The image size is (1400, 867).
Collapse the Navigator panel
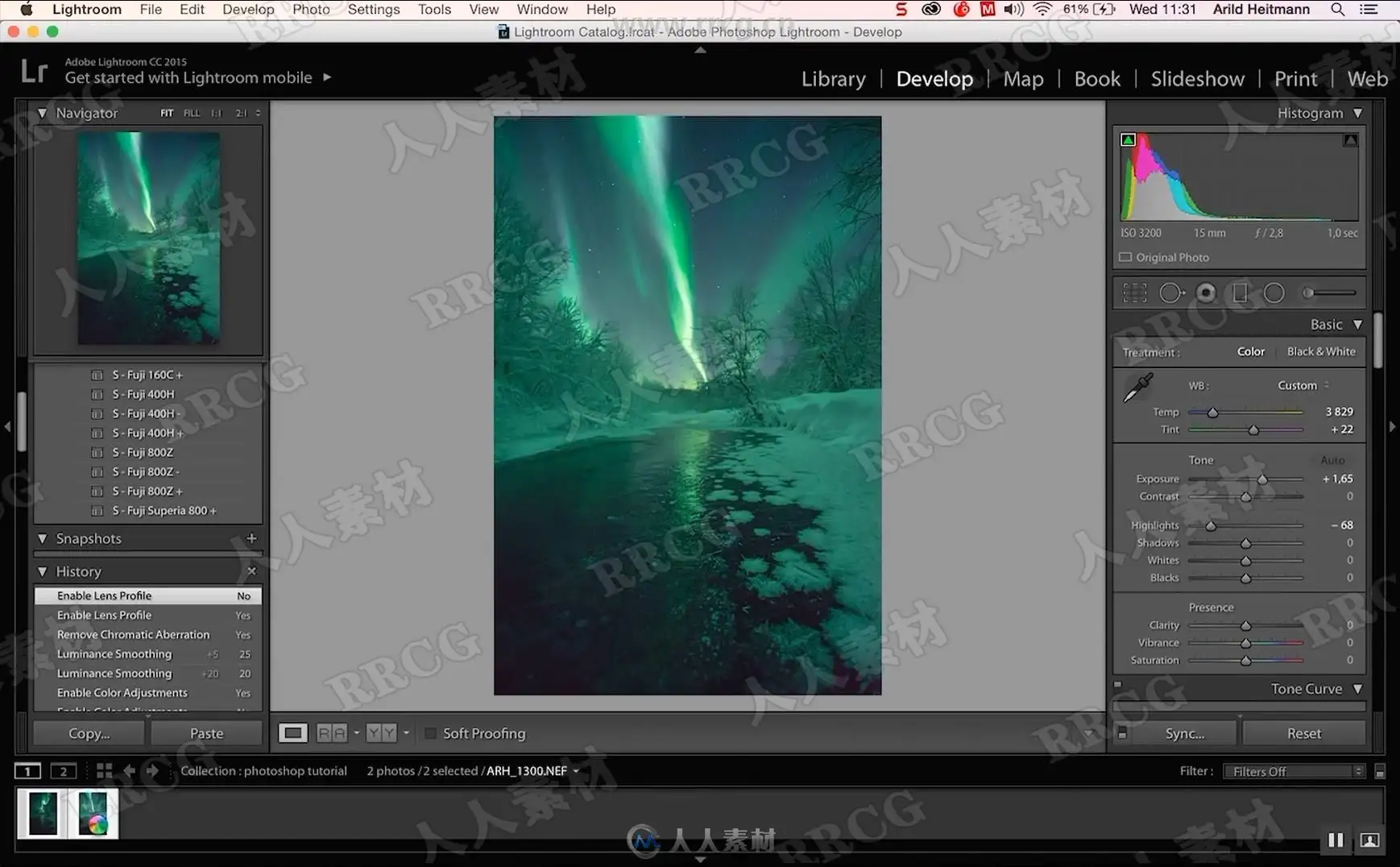point(42,114)
